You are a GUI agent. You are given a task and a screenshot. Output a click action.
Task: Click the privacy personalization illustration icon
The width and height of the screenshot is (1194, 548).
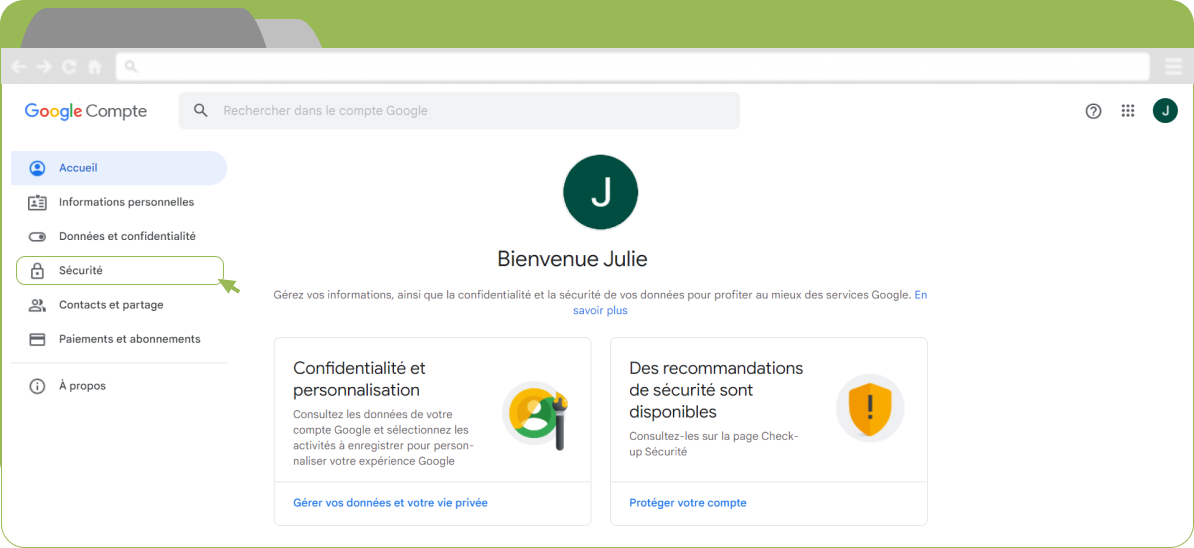pyautogui.click(x=536, y=416)
